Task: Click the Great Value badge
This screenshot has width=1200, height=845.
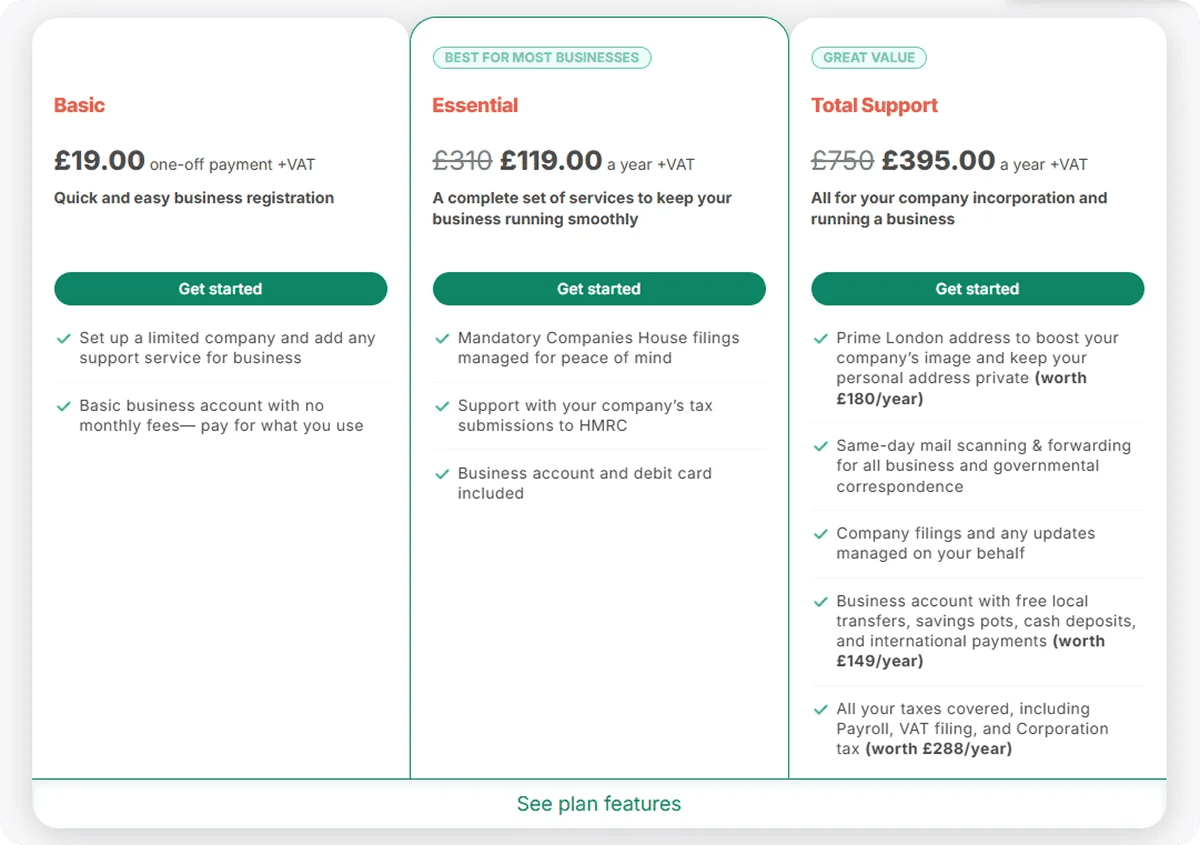Action: pyautogui.click(x=869, y=58)
